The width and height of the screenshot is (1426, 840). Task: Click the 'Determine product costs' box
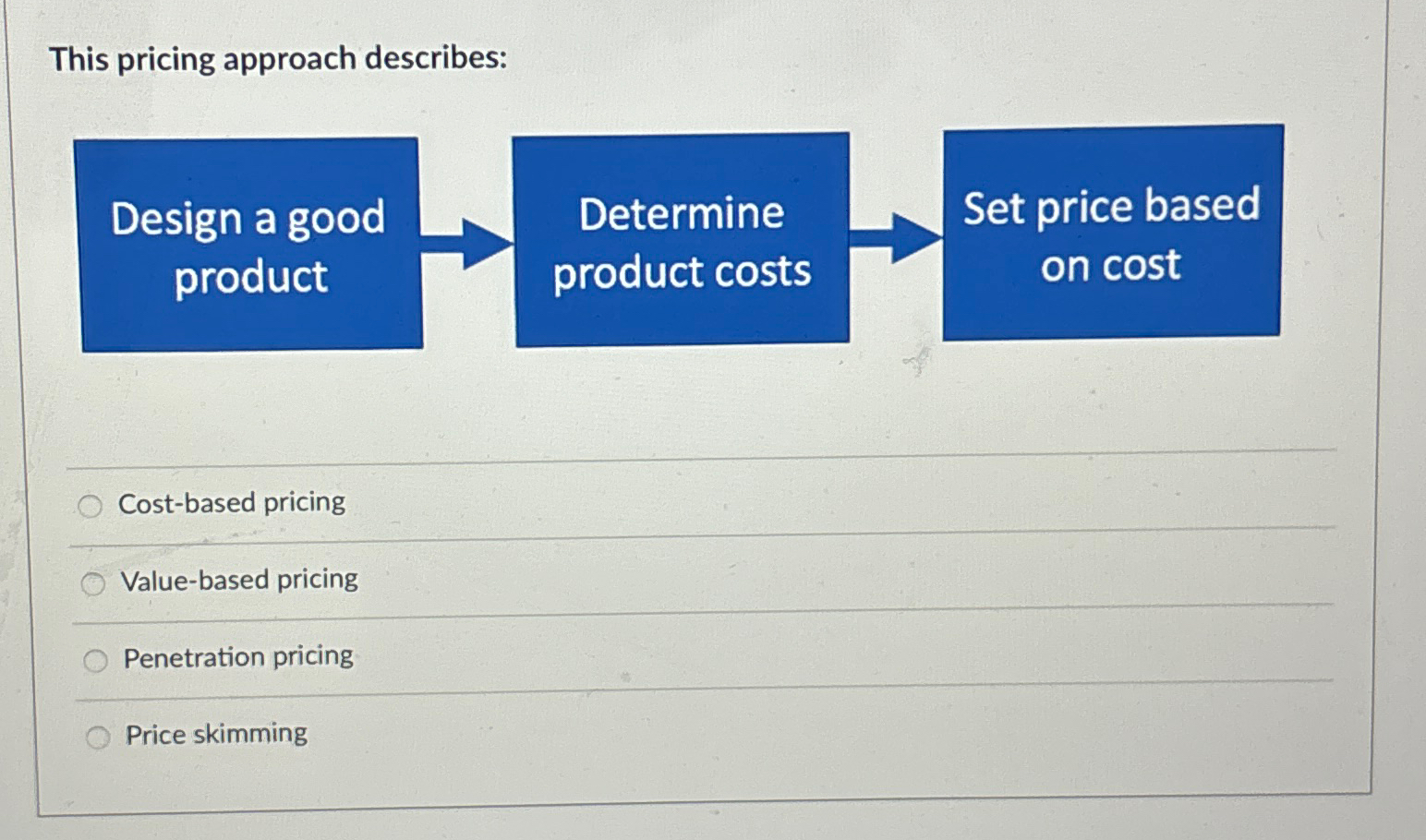(681, 238)
